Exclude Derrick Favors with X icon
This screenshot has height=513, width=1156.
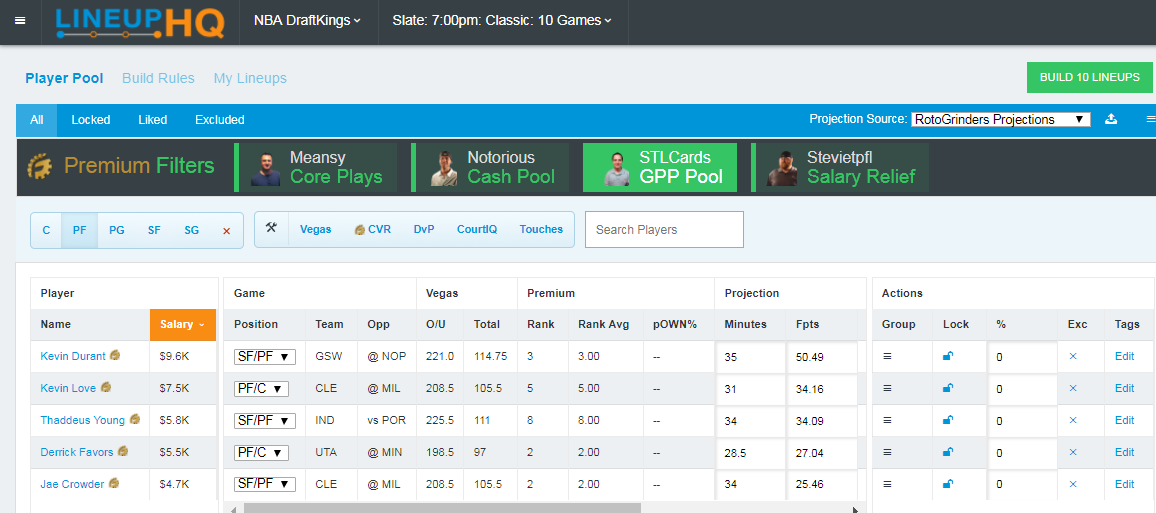tap(1073, 453)
